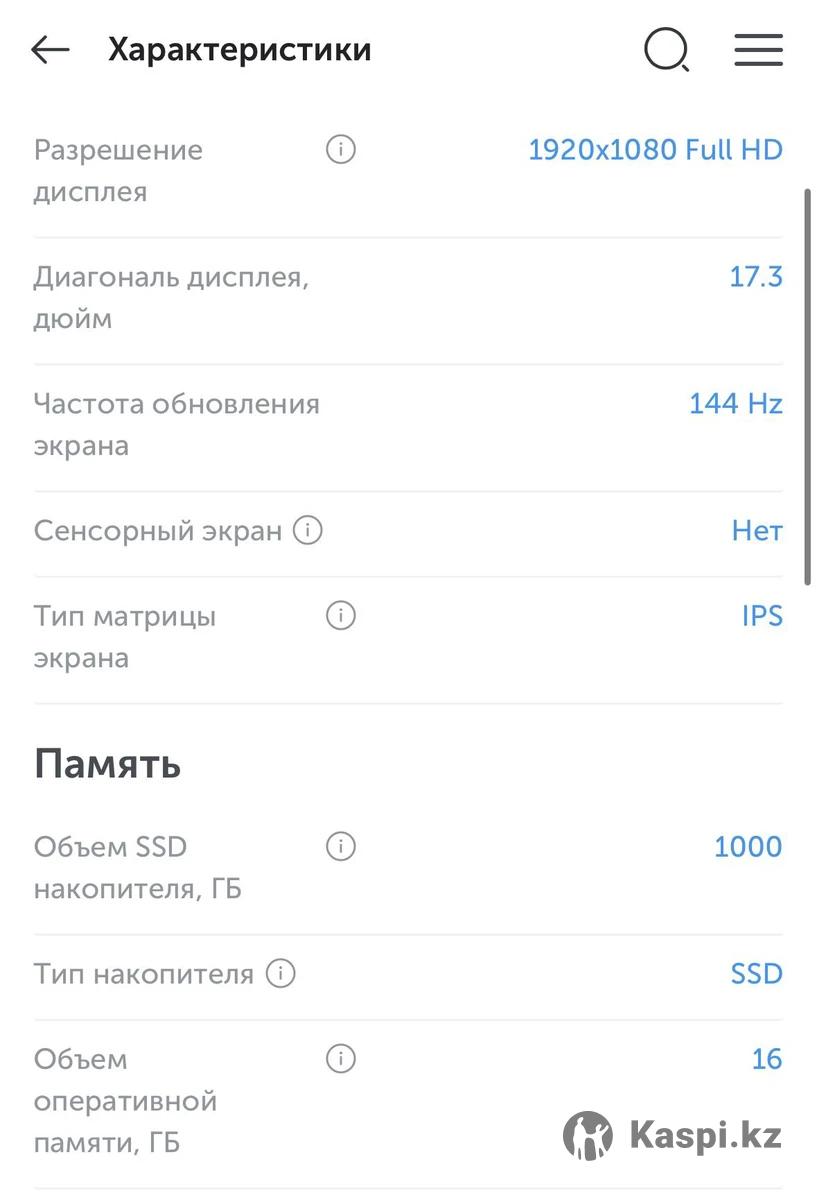Click the vertical scrollbar on the right
Image resolution: width=817 pixels, height=1200 pixels.
pyautogui.click(x=808, y=385)
